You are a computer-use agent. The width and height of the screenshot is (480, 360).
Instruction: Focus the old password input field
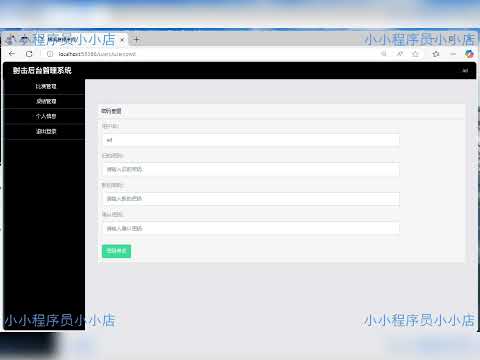250,170
